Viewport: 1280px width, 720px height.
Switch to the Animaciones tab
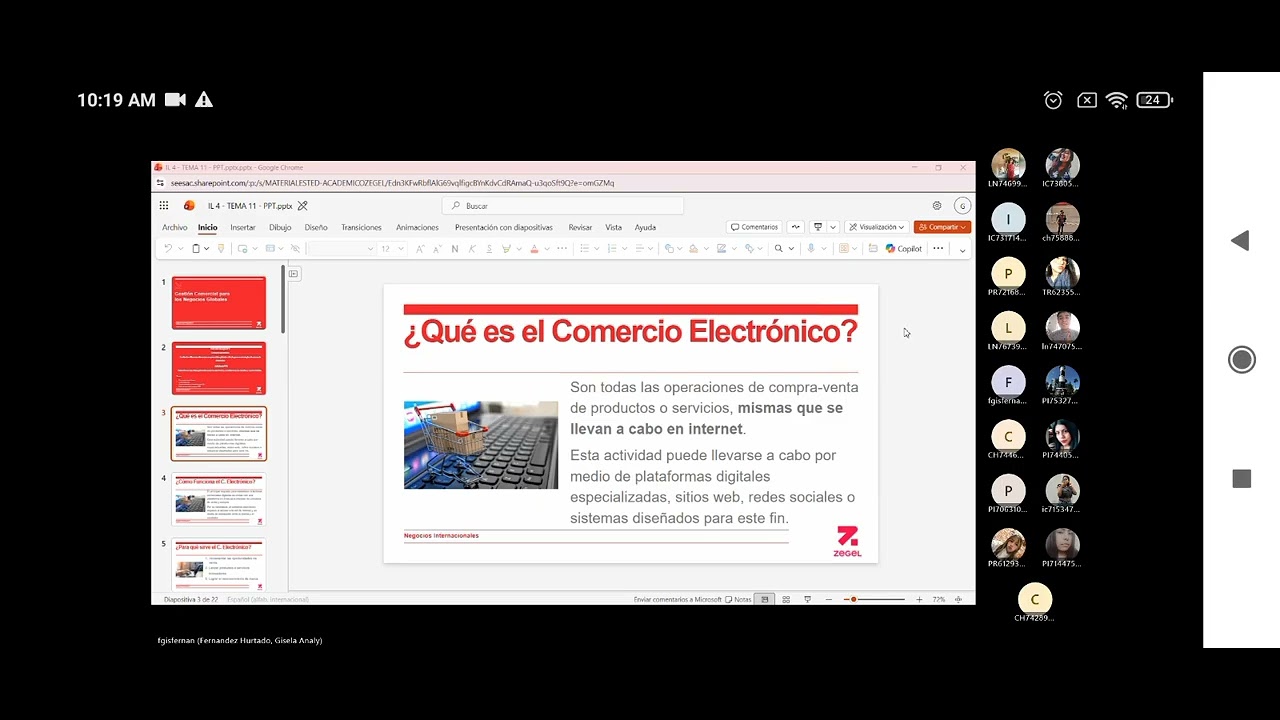pyautogui.click(x=417, y=227)
